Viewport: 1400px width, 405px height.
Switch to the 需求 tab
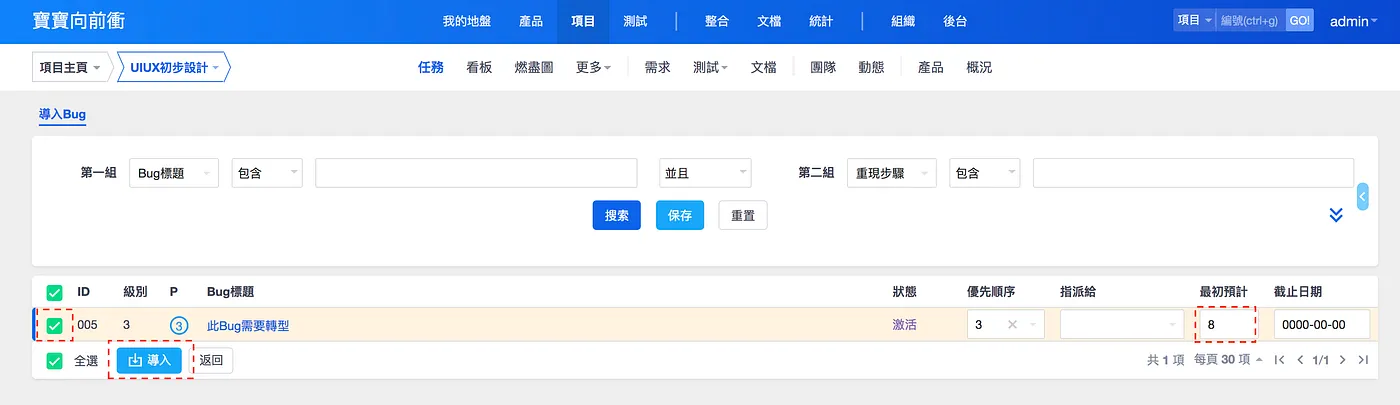pos(657,68)
